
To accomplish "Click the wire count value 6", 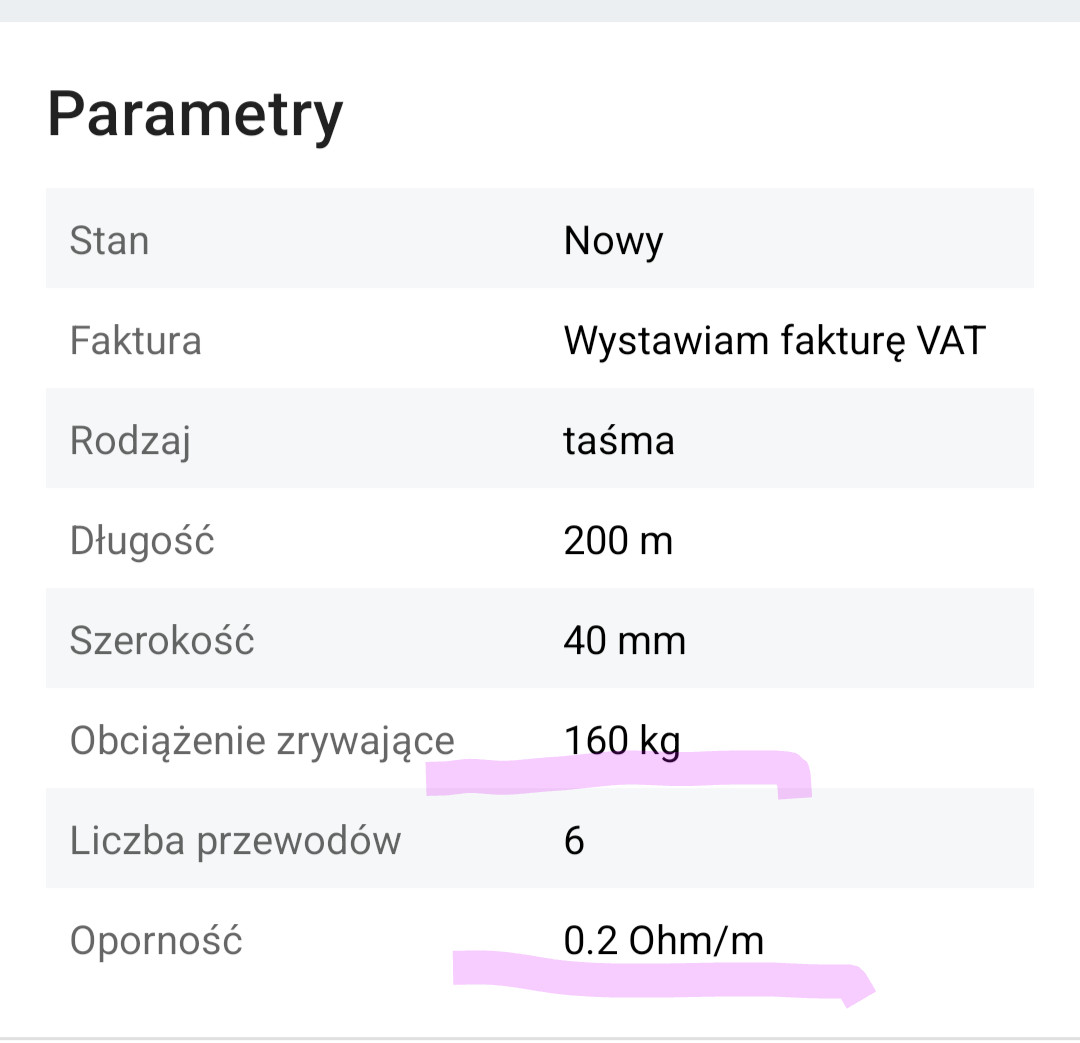I will [574, 841].
